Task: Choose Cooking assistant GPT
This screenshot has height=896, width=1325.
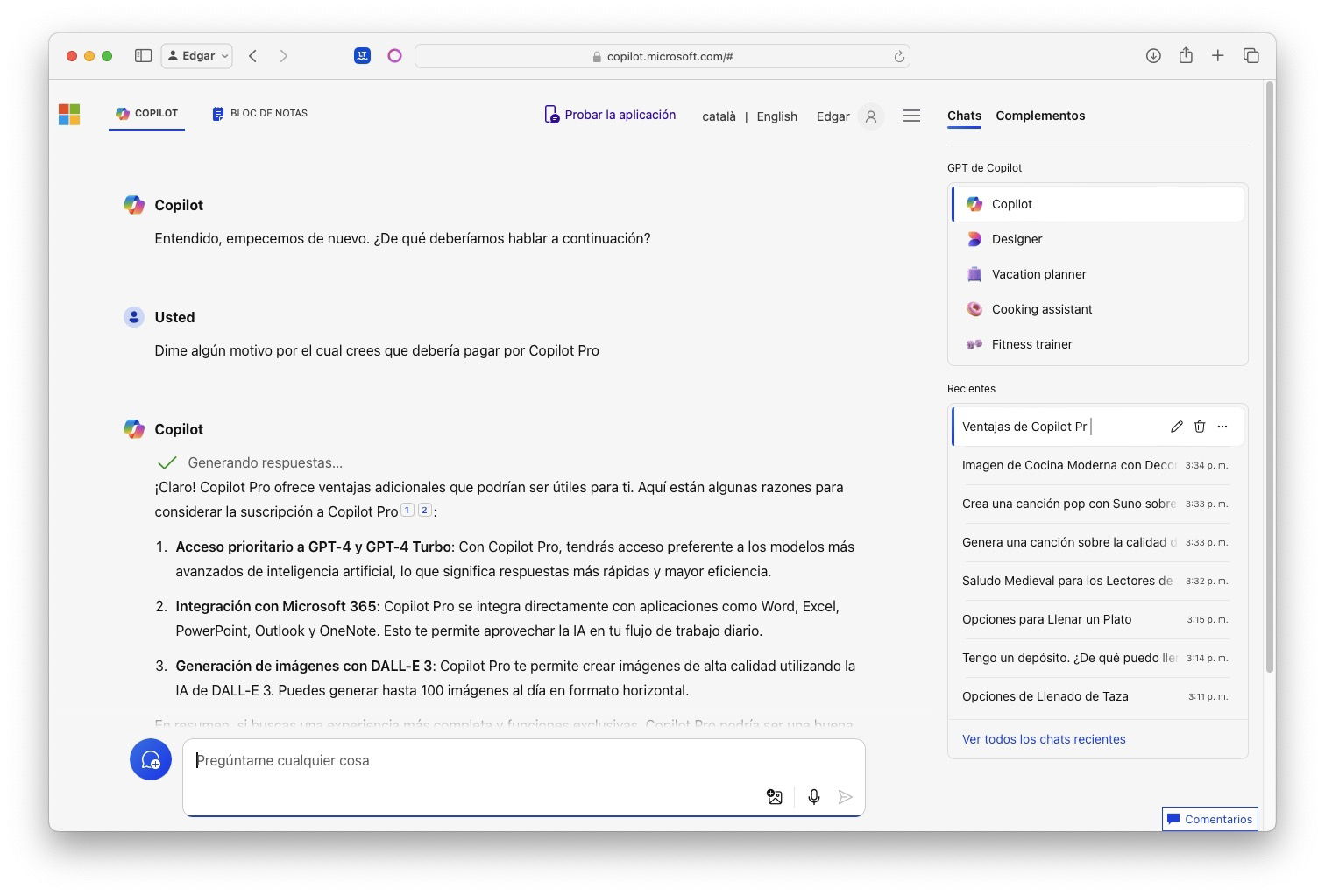Action: coord(1097,309)
